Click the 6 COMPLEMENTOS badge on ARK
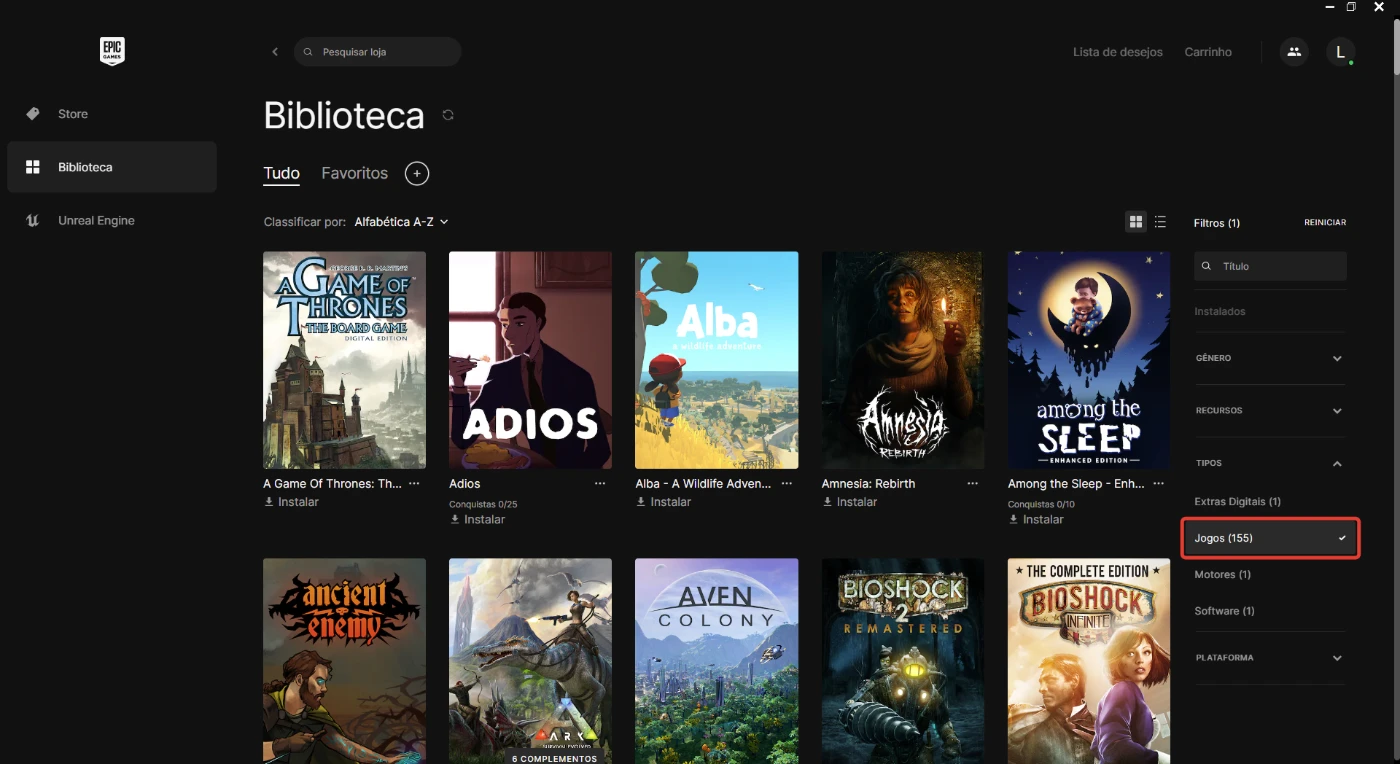This screenshot has width=1400, height=764. tap(555, 758)
